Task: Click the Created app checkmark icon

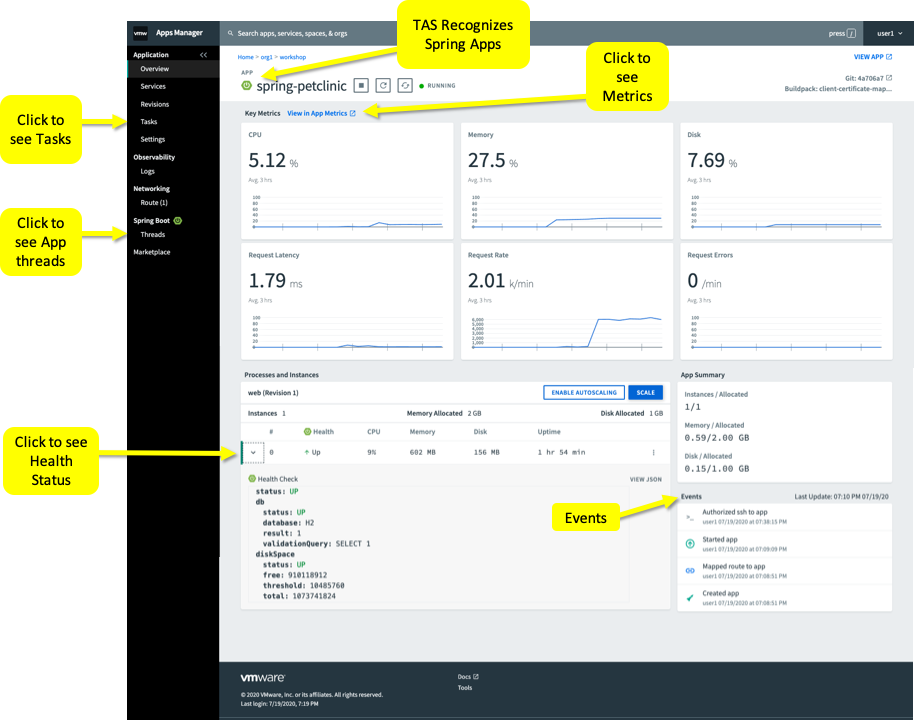Action: click(690, 598)
